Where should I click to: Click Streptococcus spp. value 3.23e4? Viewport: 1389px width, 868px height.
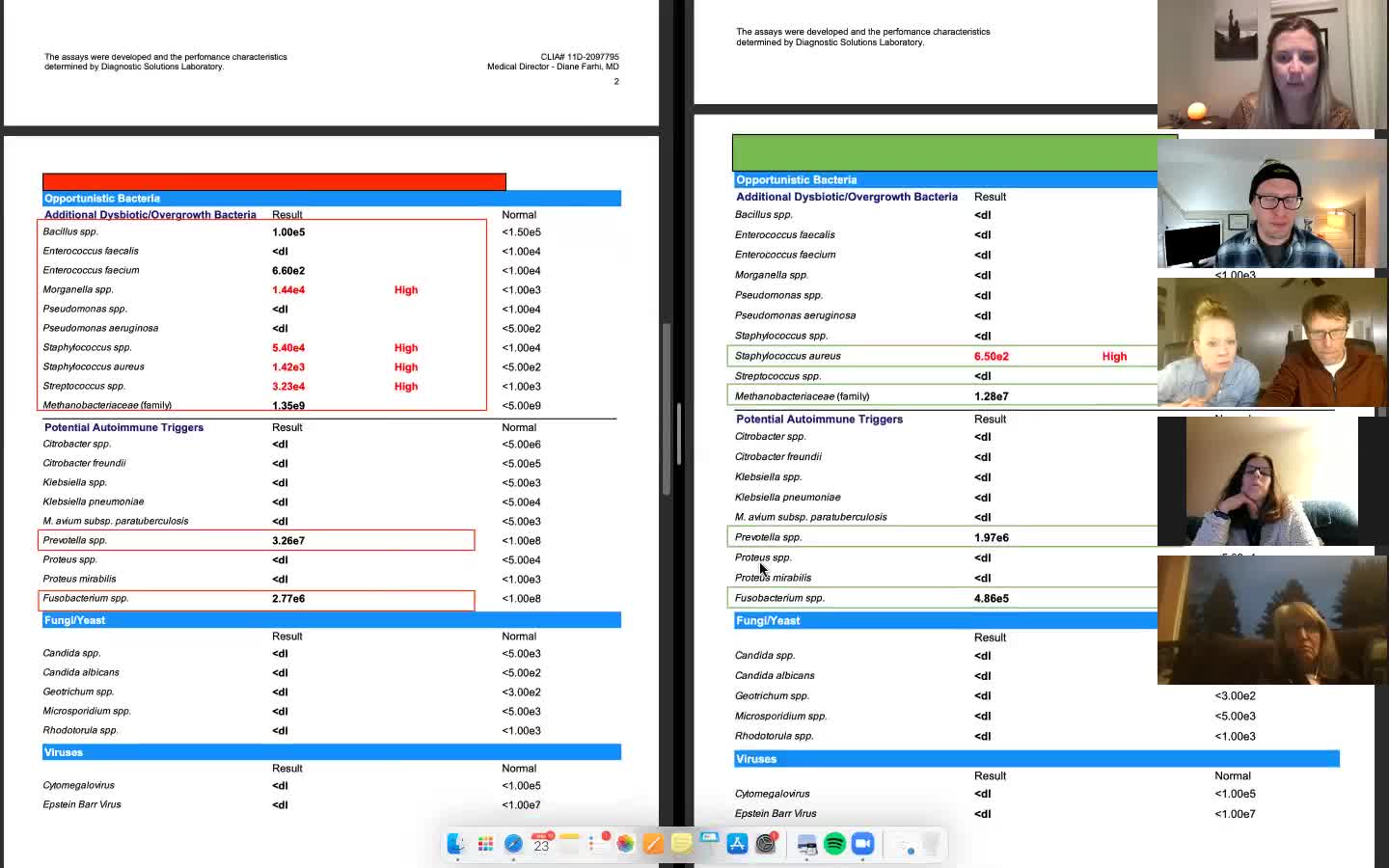[288, 386]
